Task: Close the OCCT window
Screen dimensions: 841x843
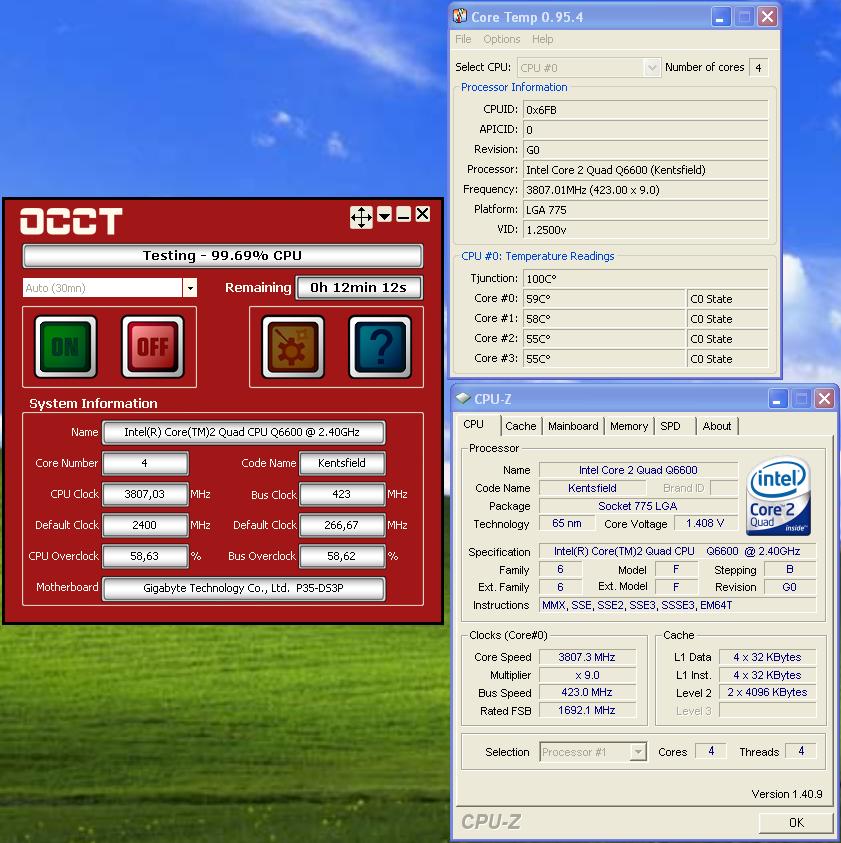Action: point(423,215)
